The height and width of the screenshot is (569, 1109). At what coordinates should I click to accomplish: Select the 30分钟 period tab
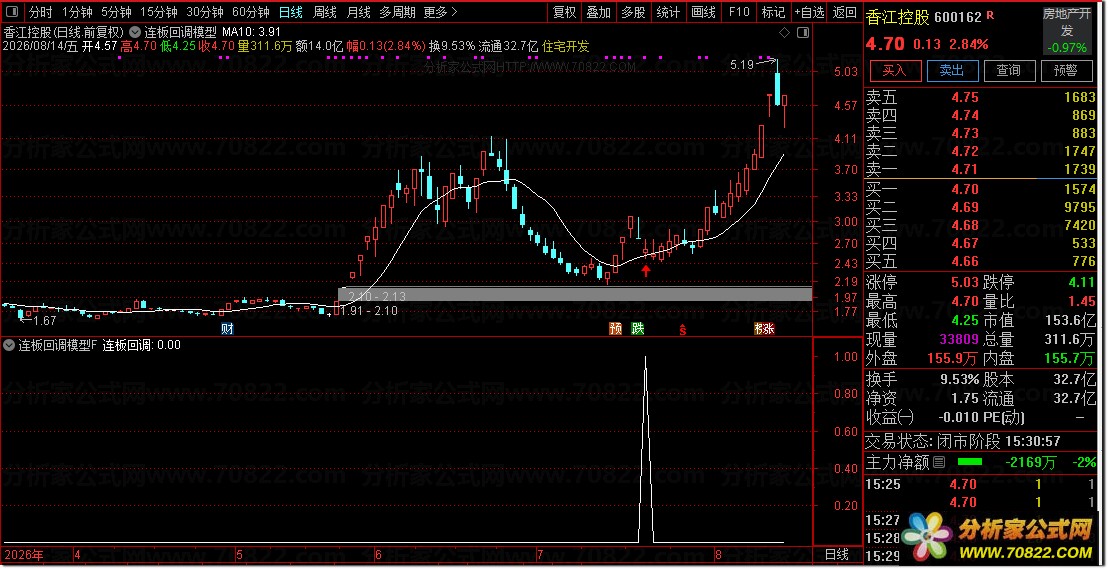[204, 12]
